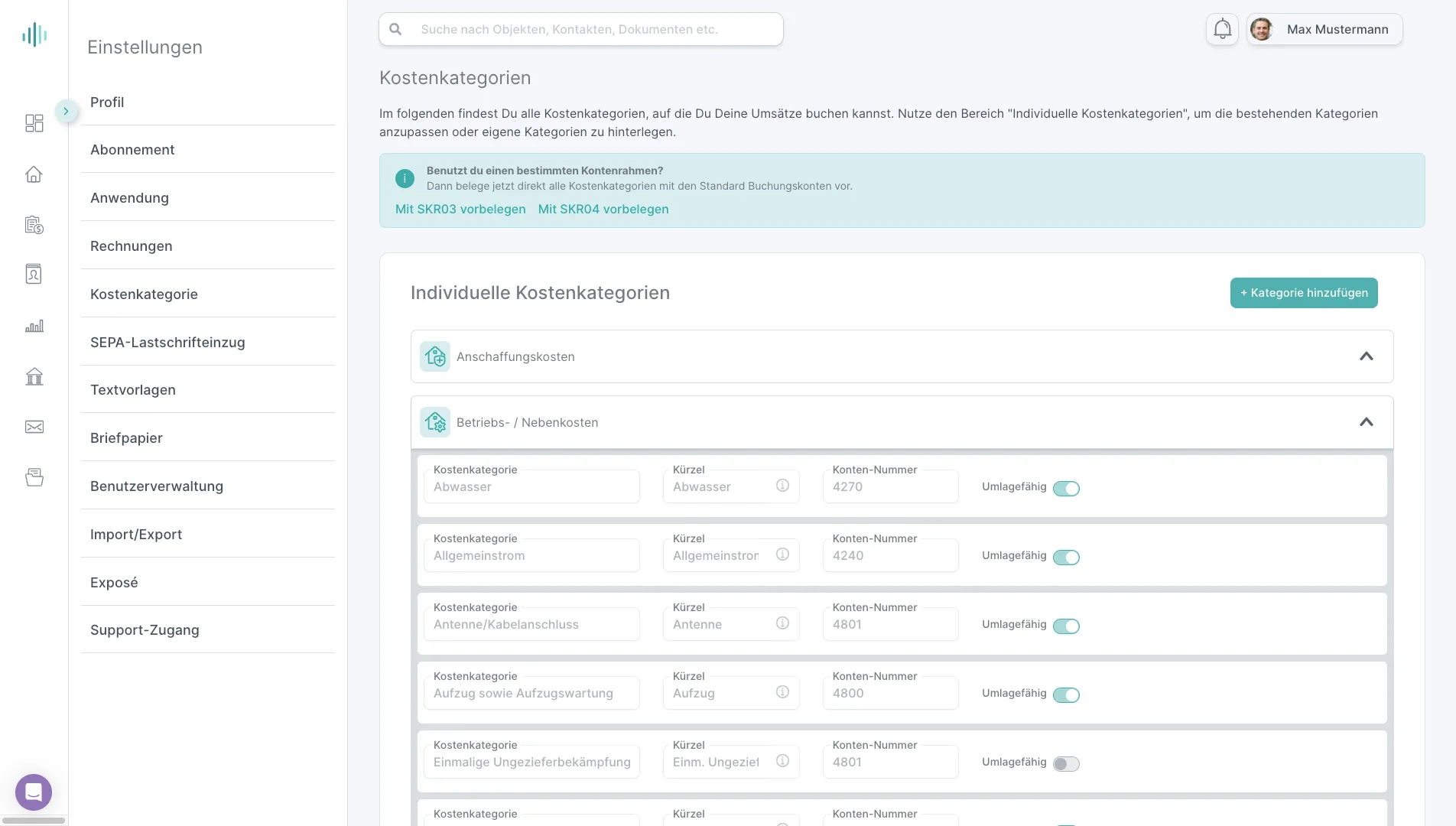Open the envelope messages icon
The image size is (1456, 826).
click(x=34, y=427)
